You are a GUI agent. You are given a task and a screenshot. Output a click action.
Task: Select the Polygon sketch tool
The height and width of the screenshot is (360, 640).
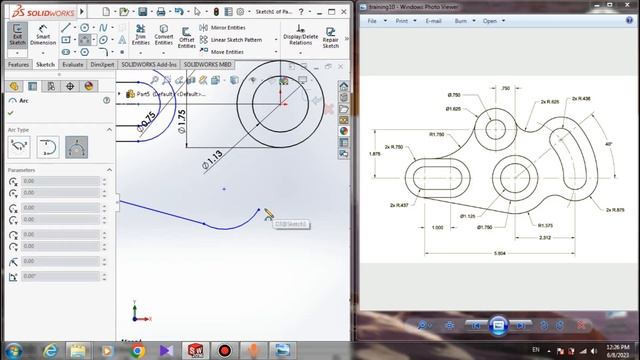click(84, 52)
